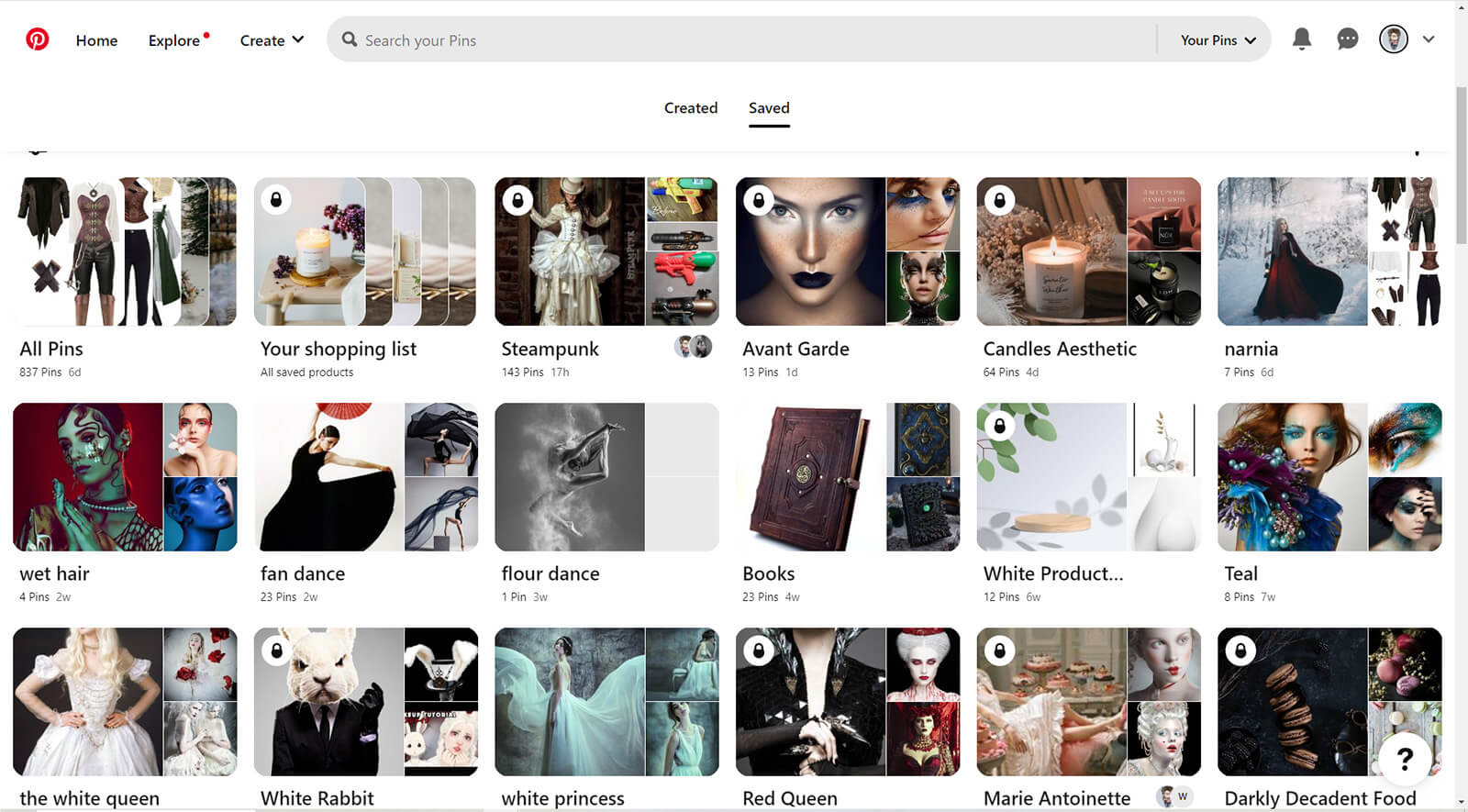Click the Pinterest logo icon

[37, 39]
